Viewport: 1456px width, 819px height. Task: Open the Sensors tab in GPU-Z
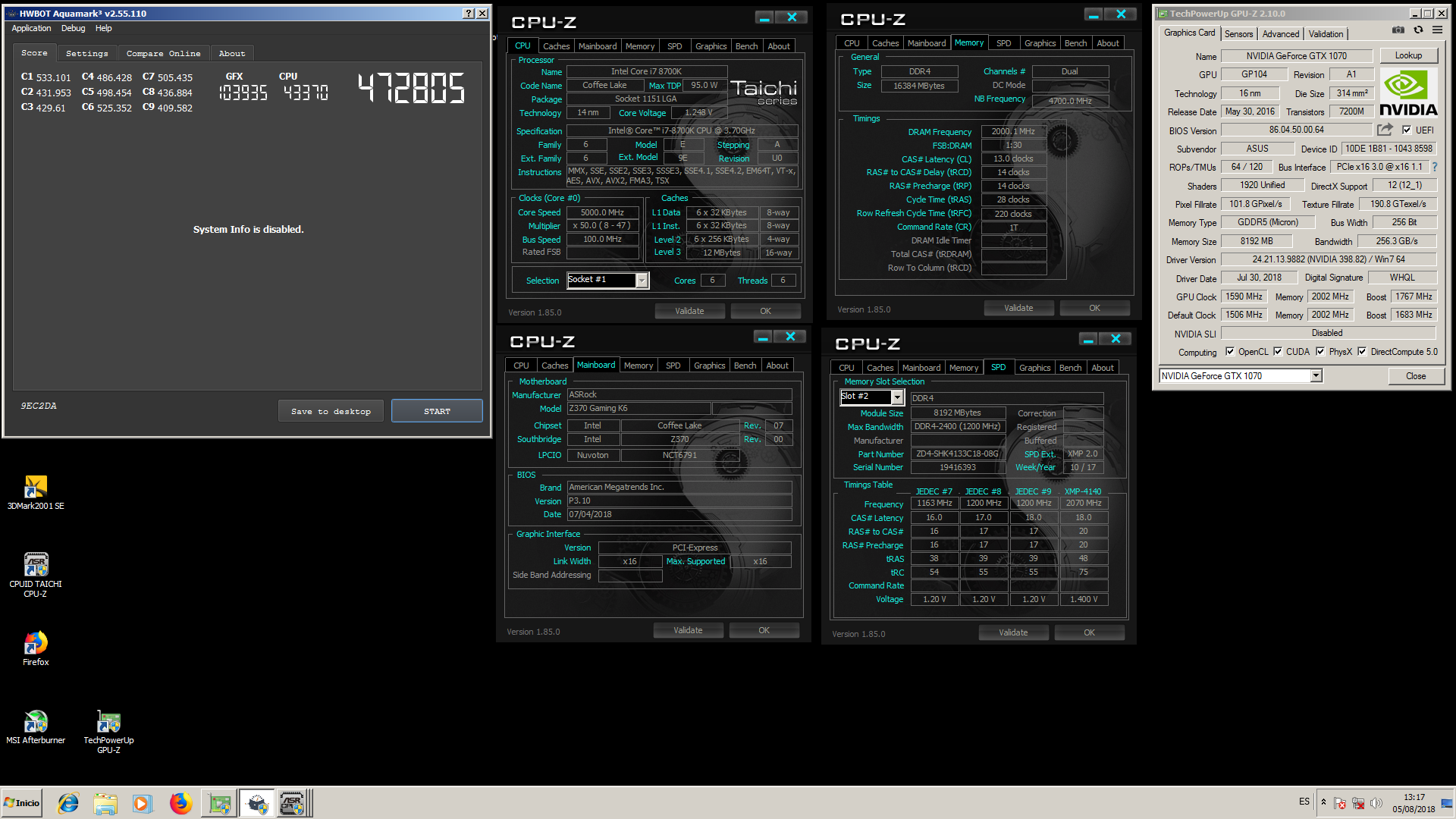pos(1238,34)
